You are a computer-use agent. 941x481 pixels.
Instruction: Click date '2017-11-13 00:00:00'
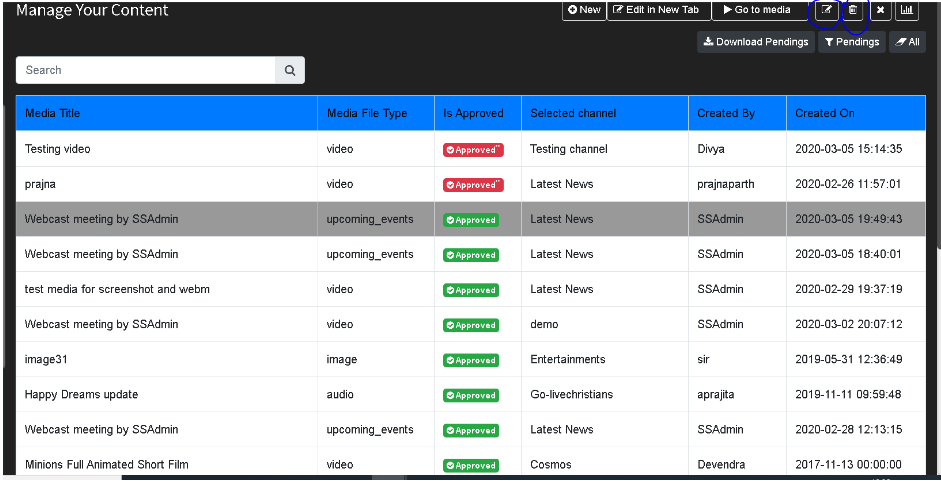849,465
